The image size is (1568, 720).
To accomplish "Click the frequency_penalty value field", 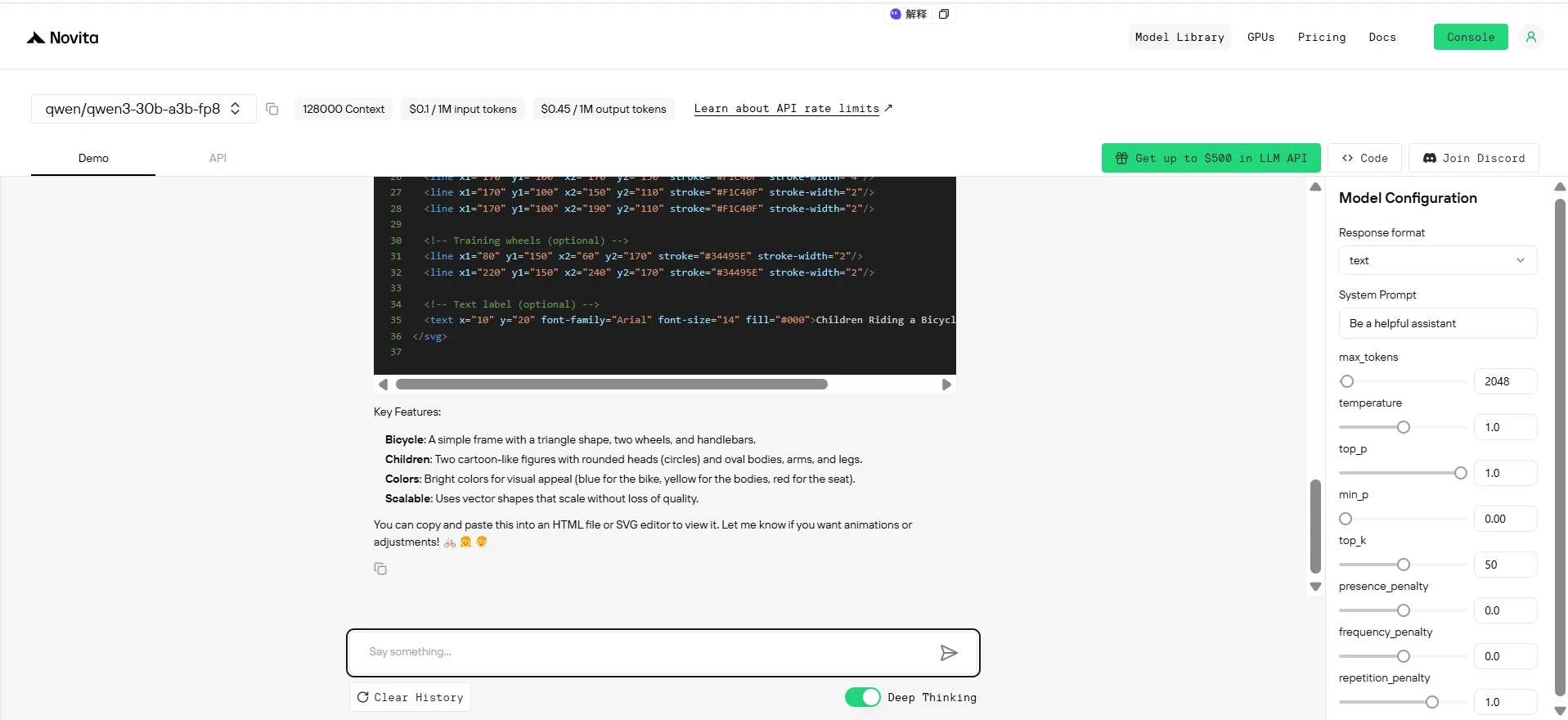I will [x=1505, y=656].
